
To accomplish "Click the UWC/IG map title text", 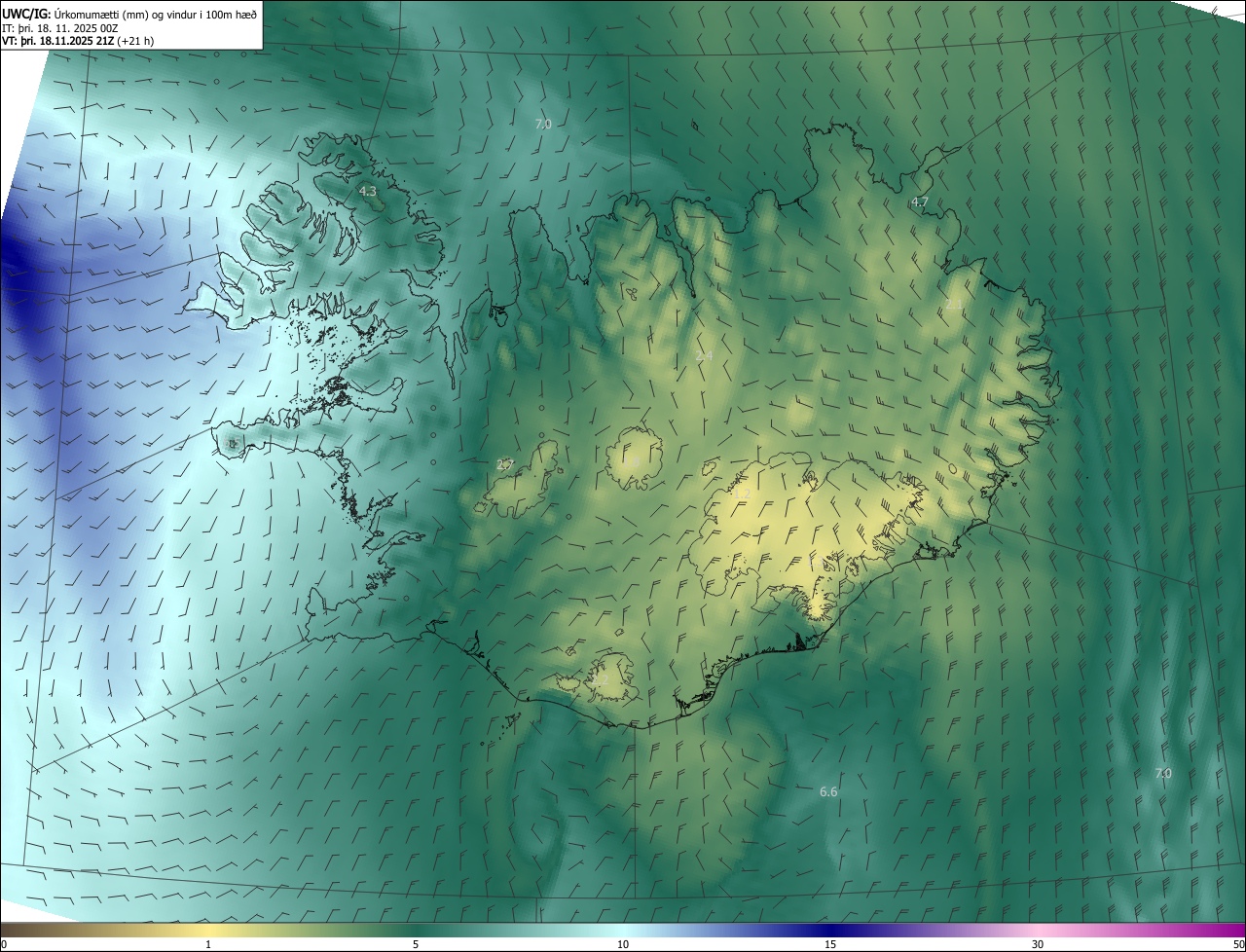I will pos(129,13).
